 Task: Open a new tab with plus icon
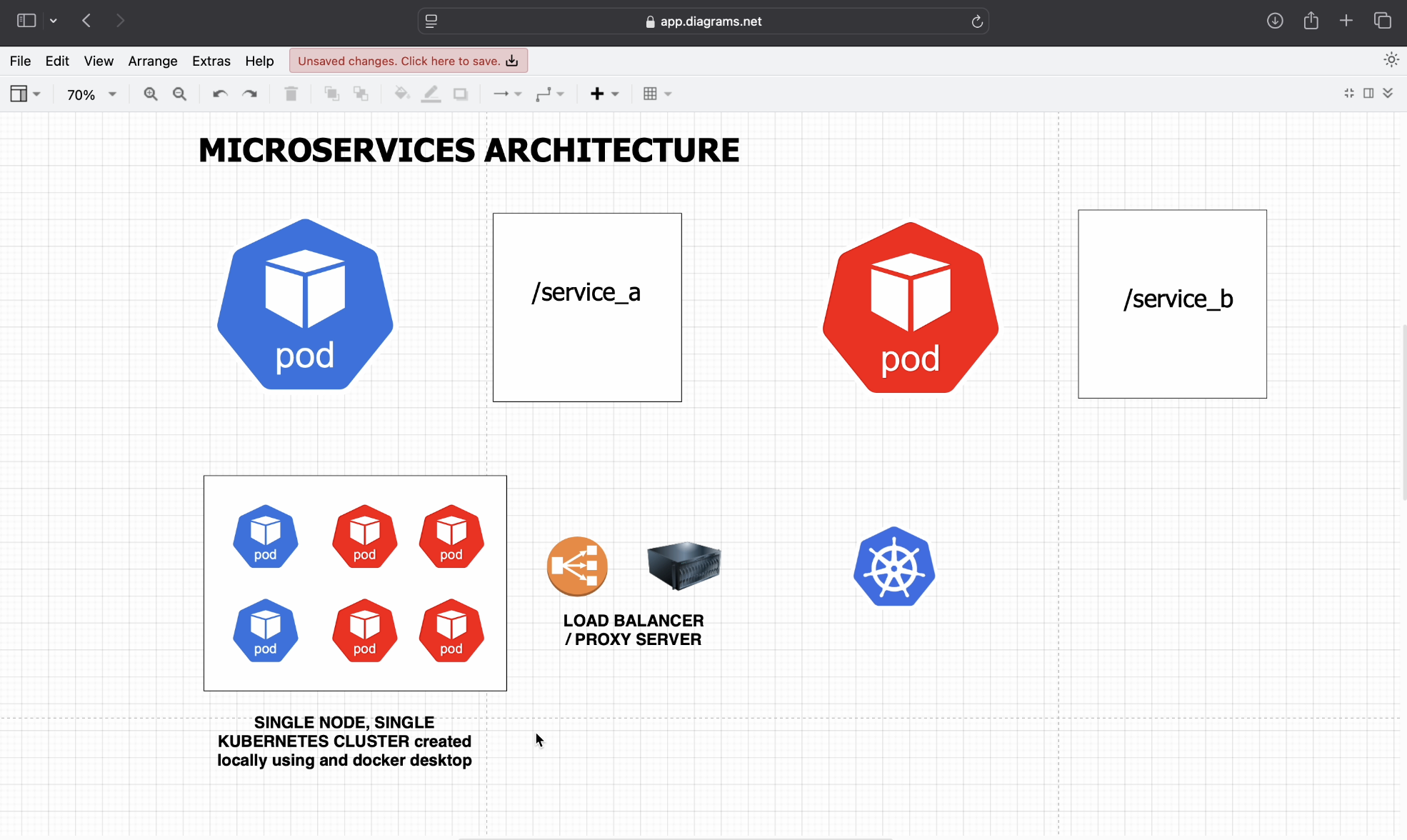point(1346,21)
